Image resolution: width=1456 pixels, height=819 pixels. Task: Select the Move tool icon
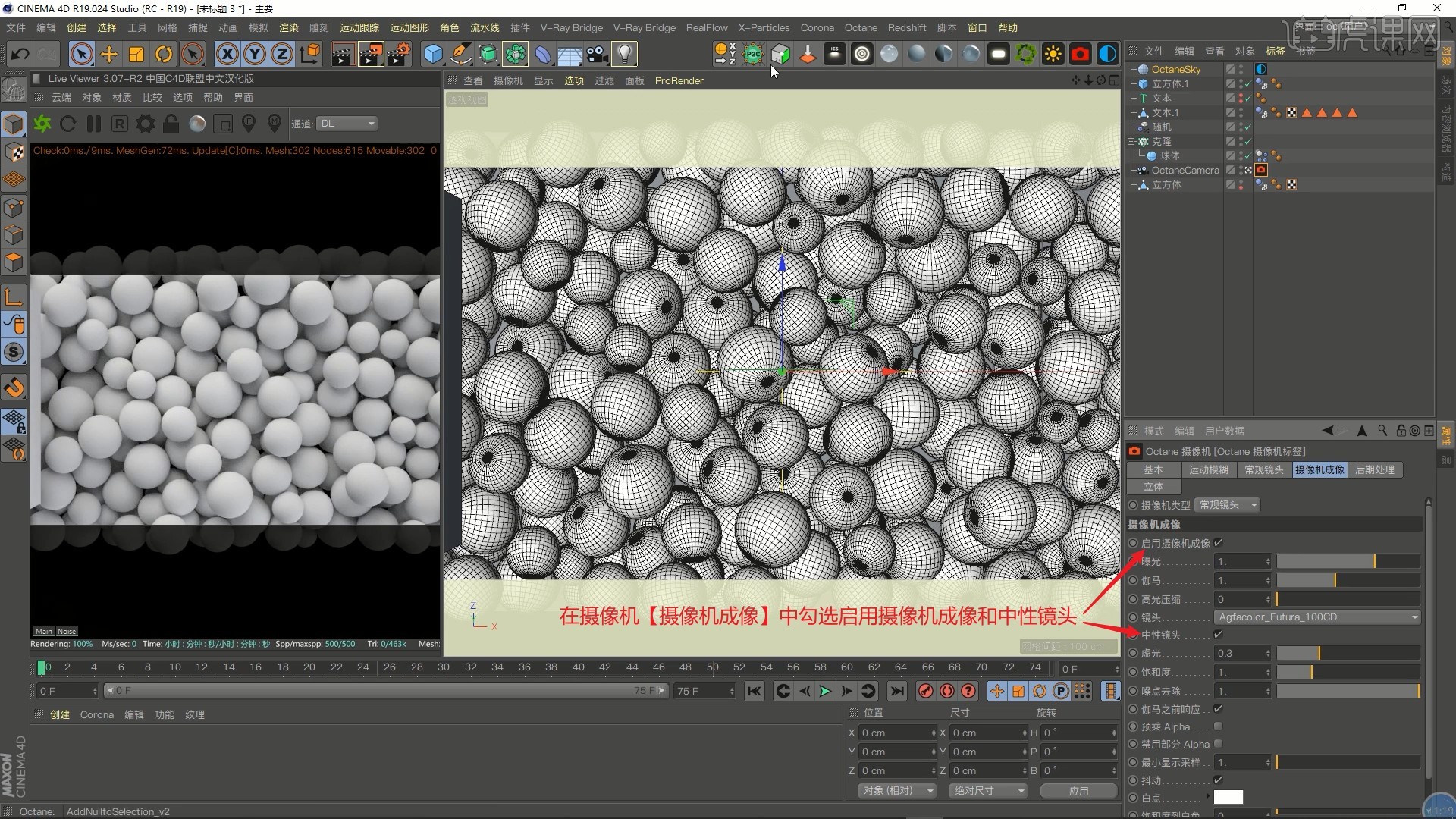coord(109,54)
